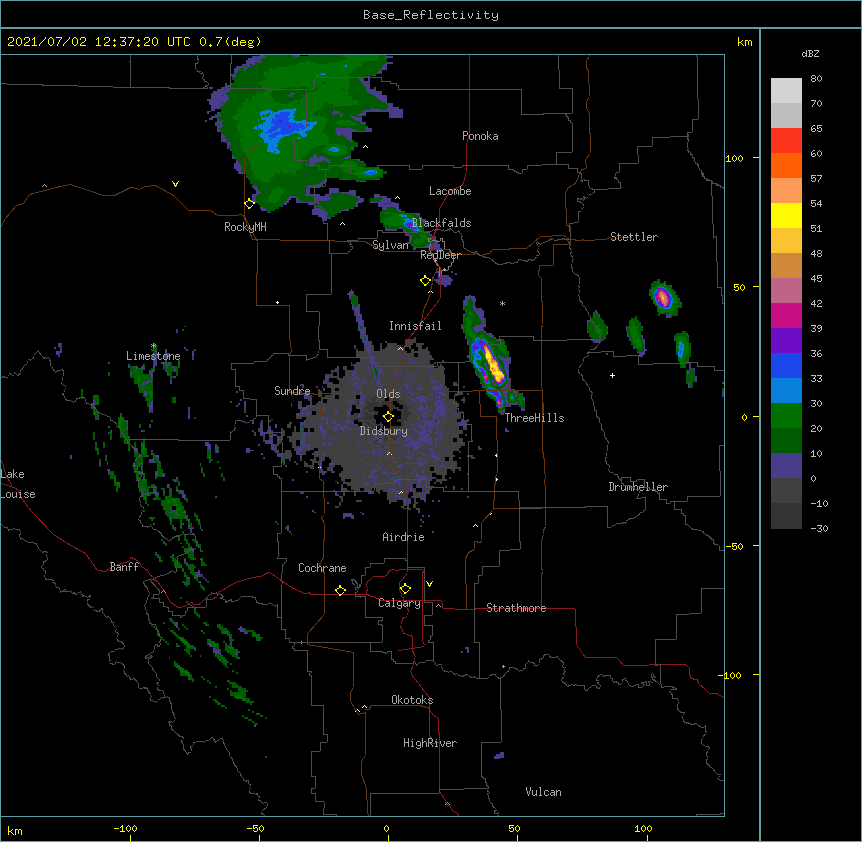Click the small magenta storm cell southeast of Stettler
This screenshot has width=862, height=842.
663,298
